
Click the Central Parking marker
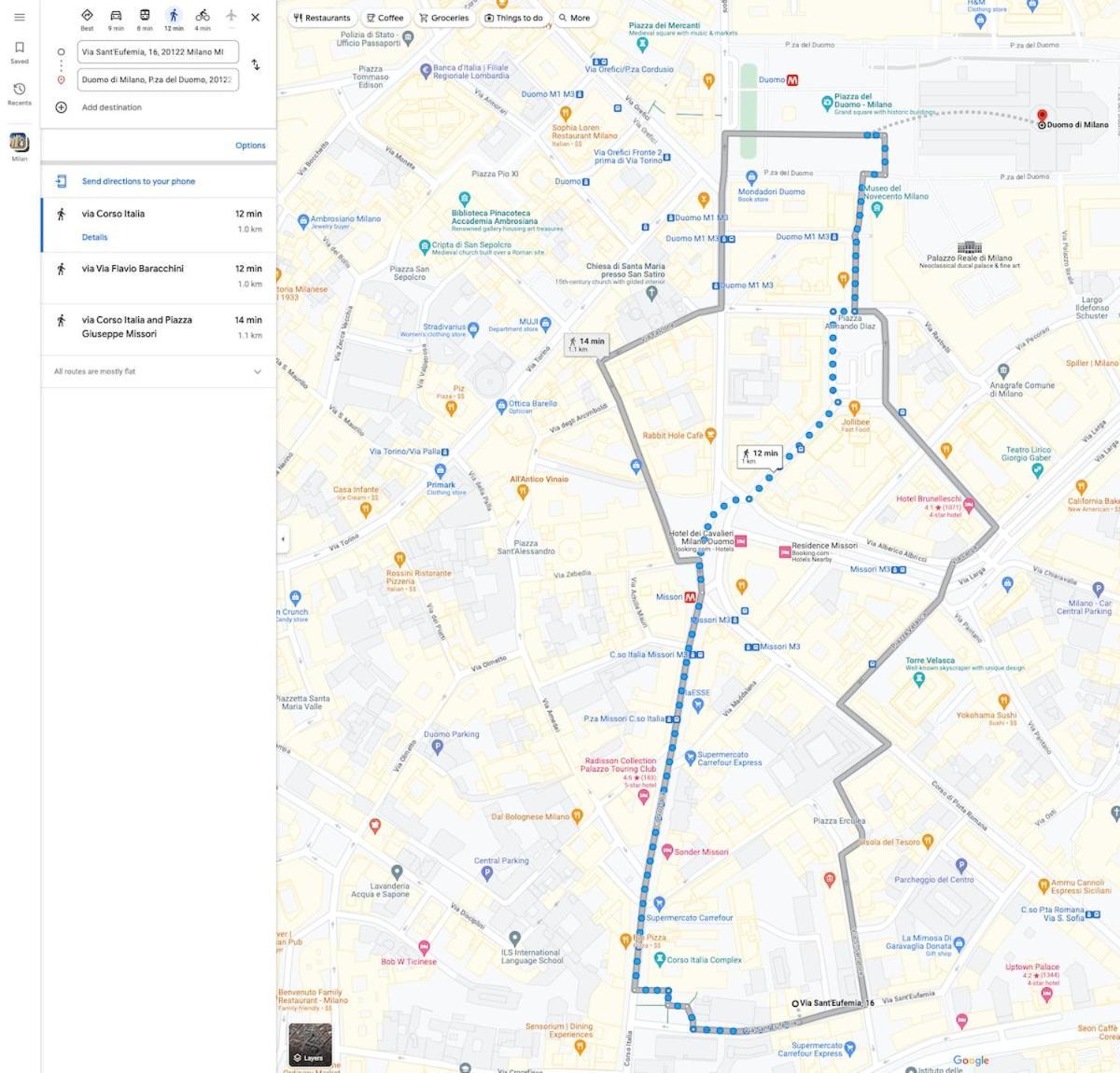pyautogui.click(x=486, y=873)
